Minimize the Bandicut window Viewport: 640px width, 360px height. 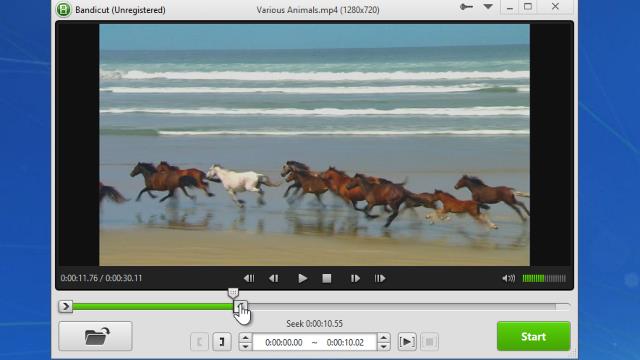510,7
